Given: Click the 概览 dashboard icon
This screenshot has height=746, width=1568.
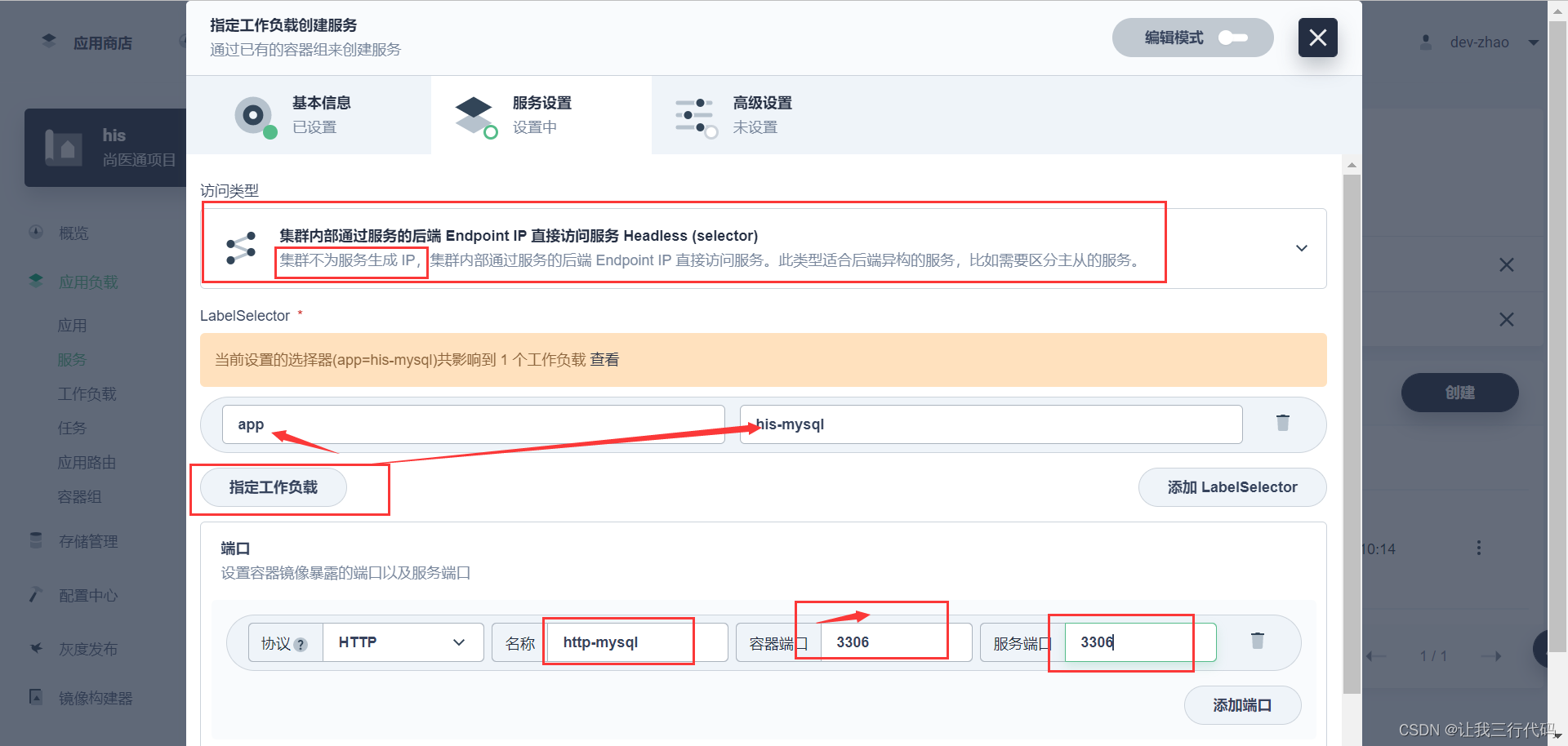Looking at the screenshot, I should 36,232.
